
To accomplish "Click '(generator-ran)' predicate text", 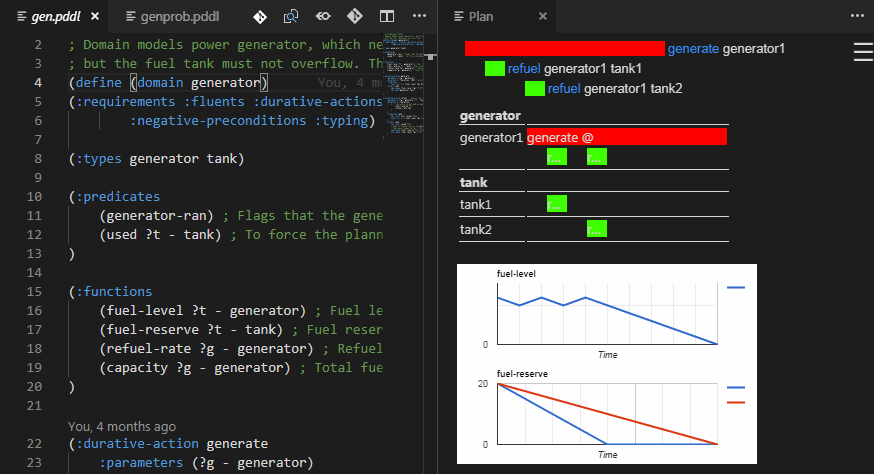I will (x=157, y=215).
